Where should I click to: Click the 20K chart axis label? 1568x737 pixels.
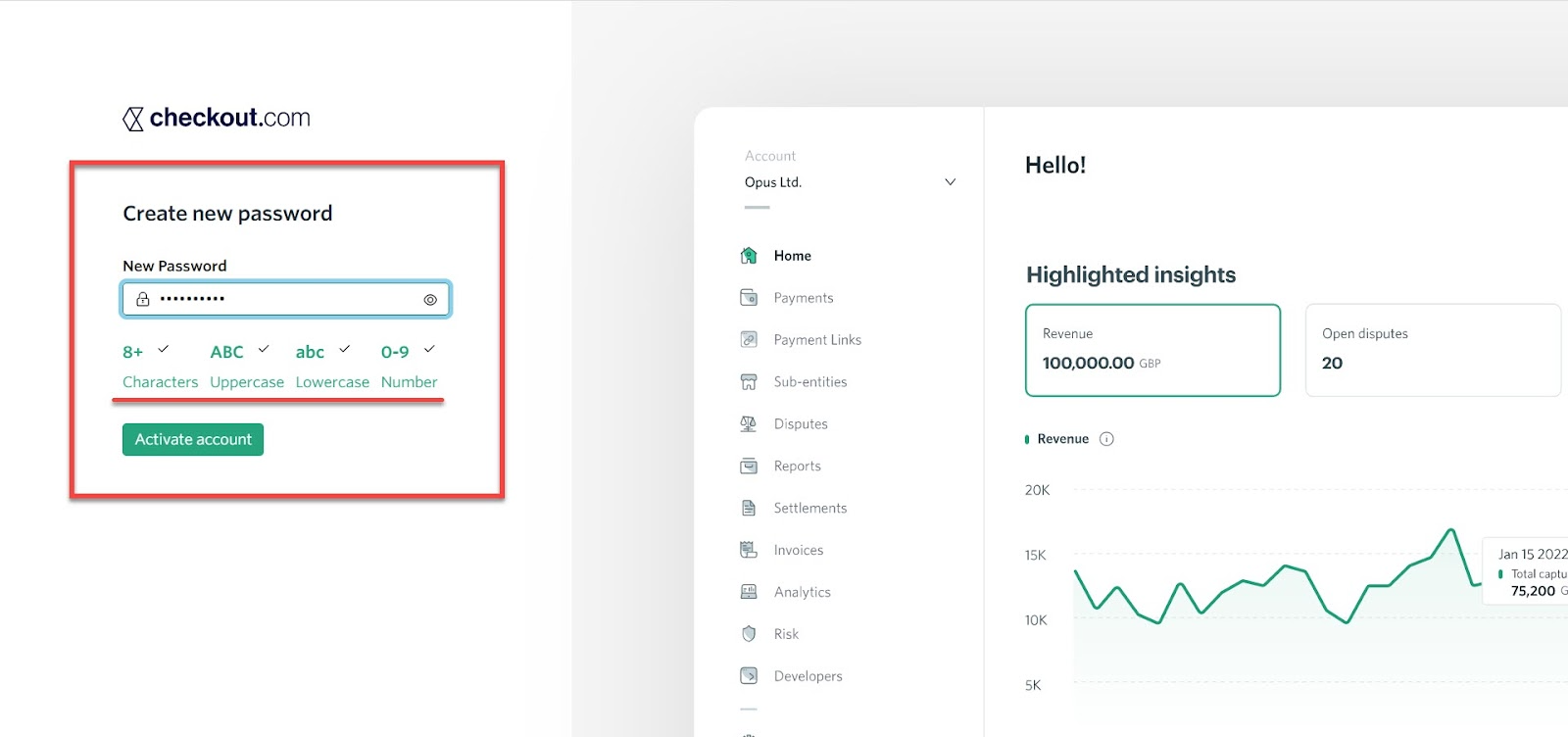[x=1037, y=490]
